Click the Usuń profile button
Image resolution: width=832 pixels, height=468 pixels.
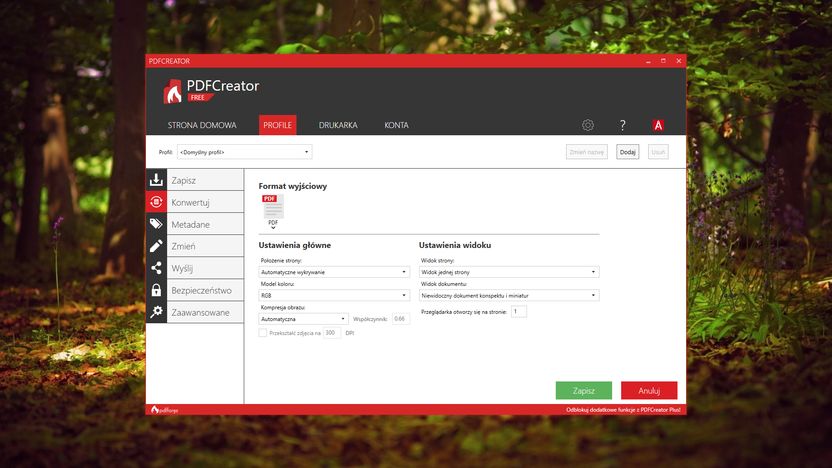(x=658, y=152)
